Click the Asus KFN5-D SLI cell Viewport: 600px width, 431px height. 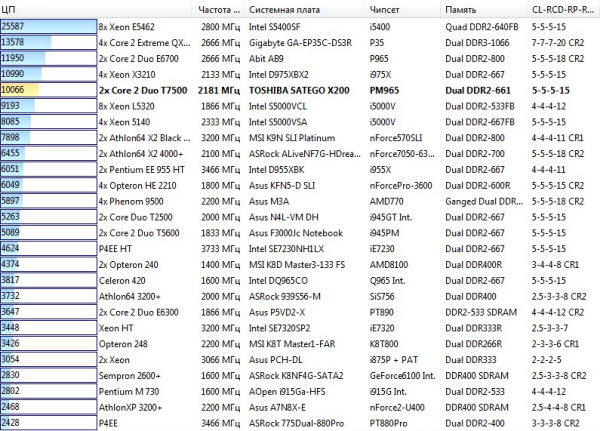click(282, 186)
